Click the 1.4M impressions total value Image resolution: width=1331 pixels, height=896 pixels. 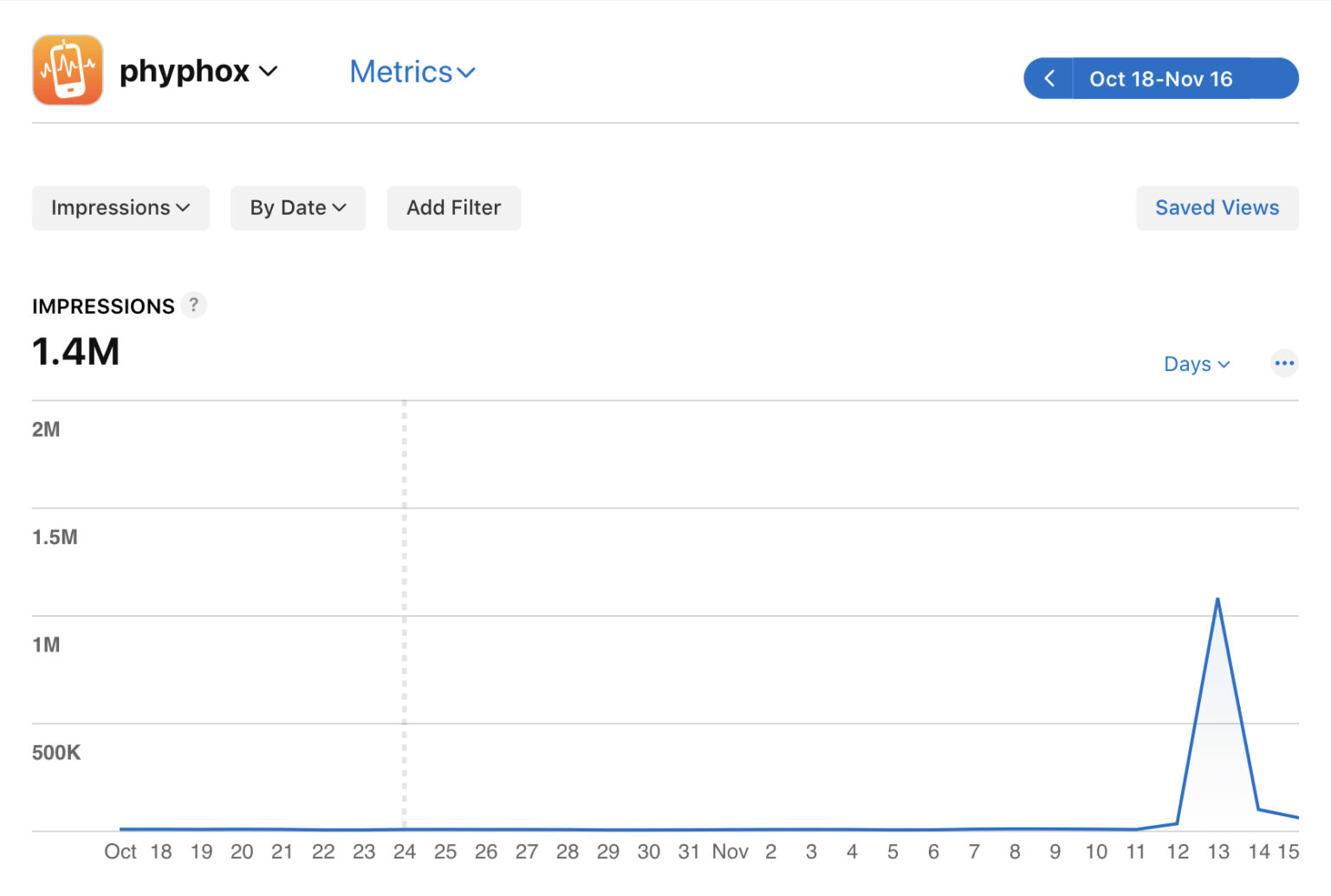(x=76, y=352)
